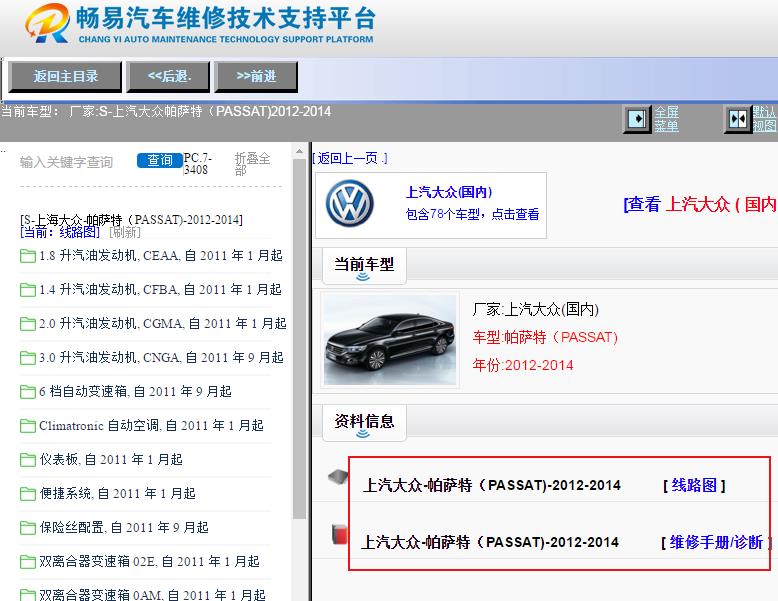Open the 默认视图 text link

765,119
